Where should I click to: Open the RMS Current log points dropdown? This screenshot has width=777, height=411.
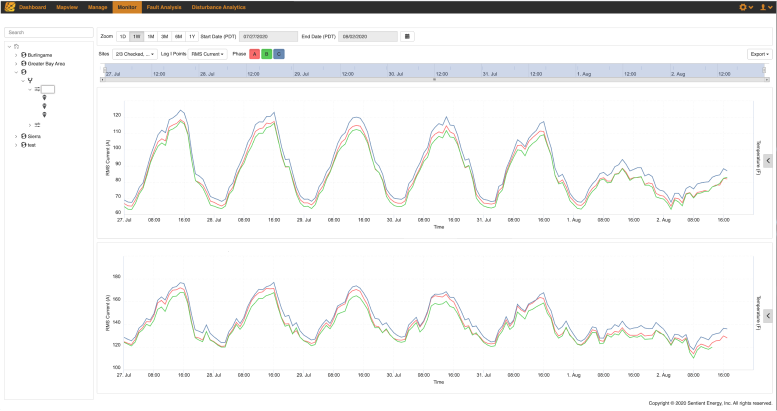point(208,54)
